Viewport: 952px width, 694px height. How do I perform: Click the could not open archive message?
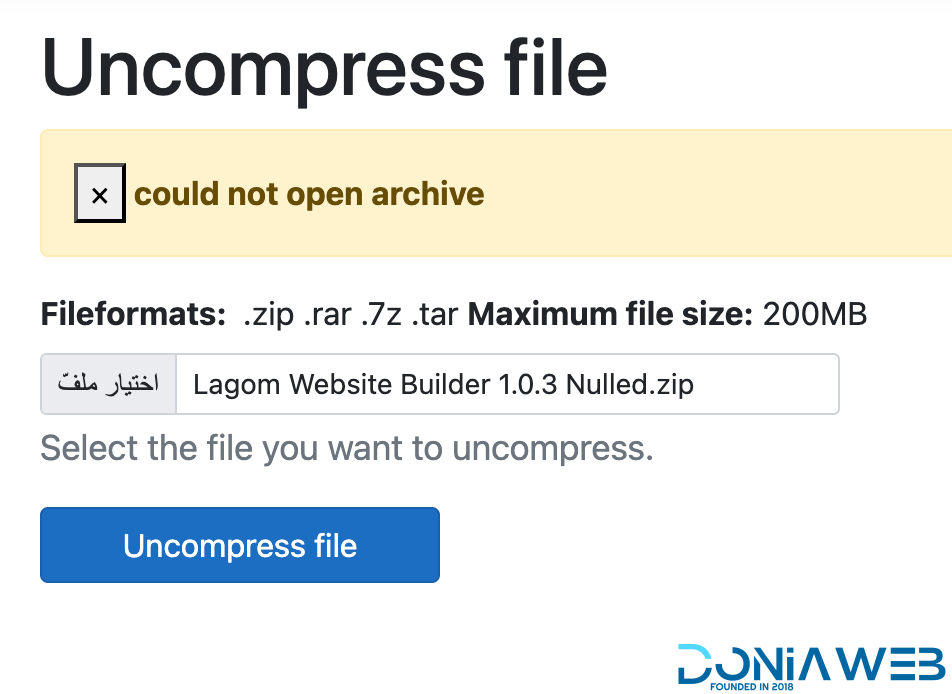pyautogui.click(x=309, y=194)
